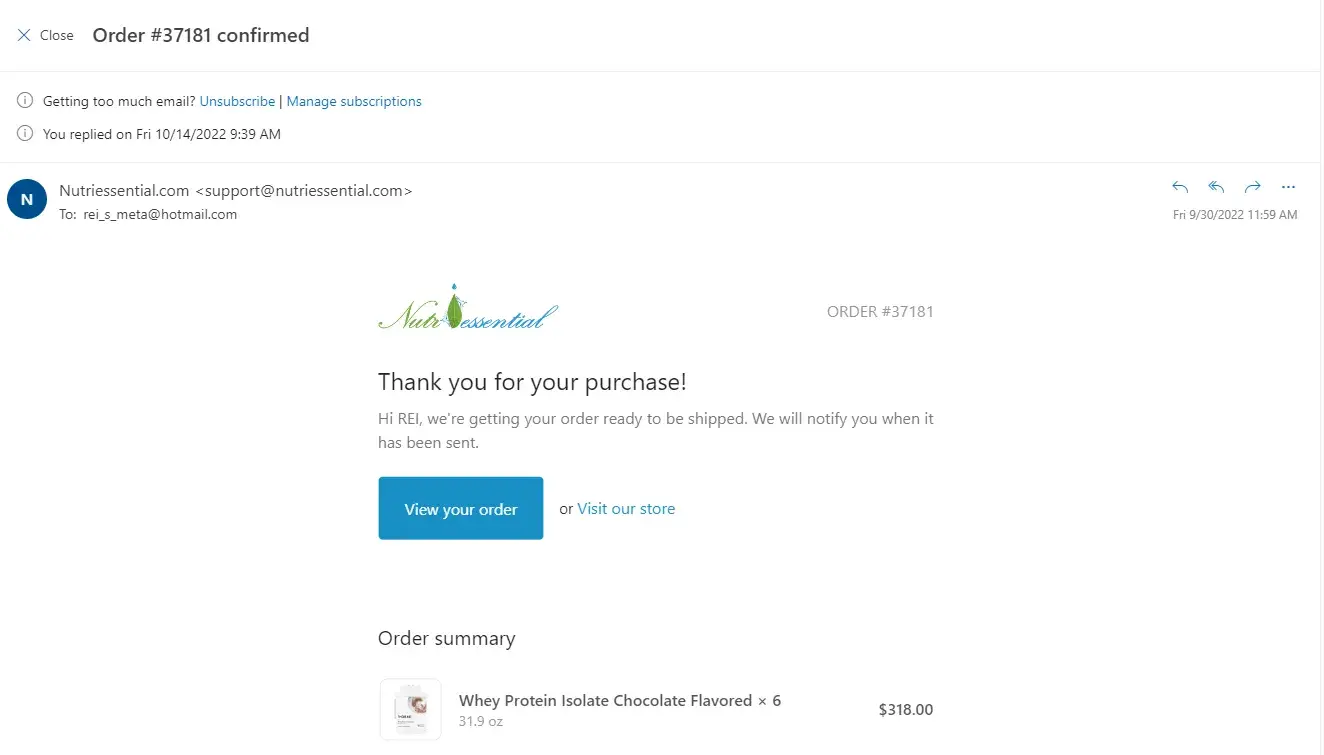Click info icon beside 'You replied on'
The width and height of the screenshot is (1324, 755).
click(x=25, y=133)
